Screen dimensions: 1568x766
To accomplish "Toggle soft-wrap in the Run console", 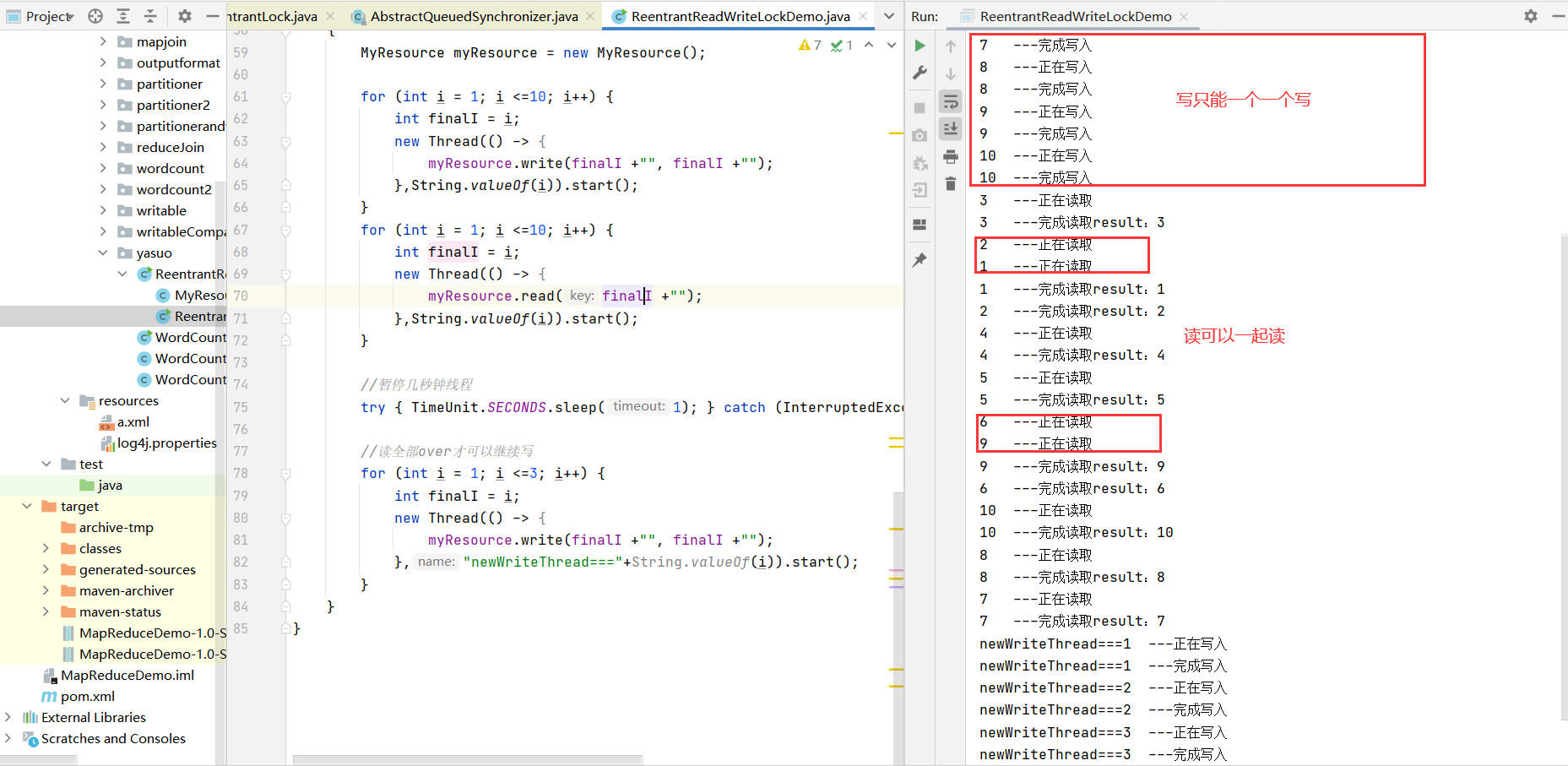I will [951, 102].
